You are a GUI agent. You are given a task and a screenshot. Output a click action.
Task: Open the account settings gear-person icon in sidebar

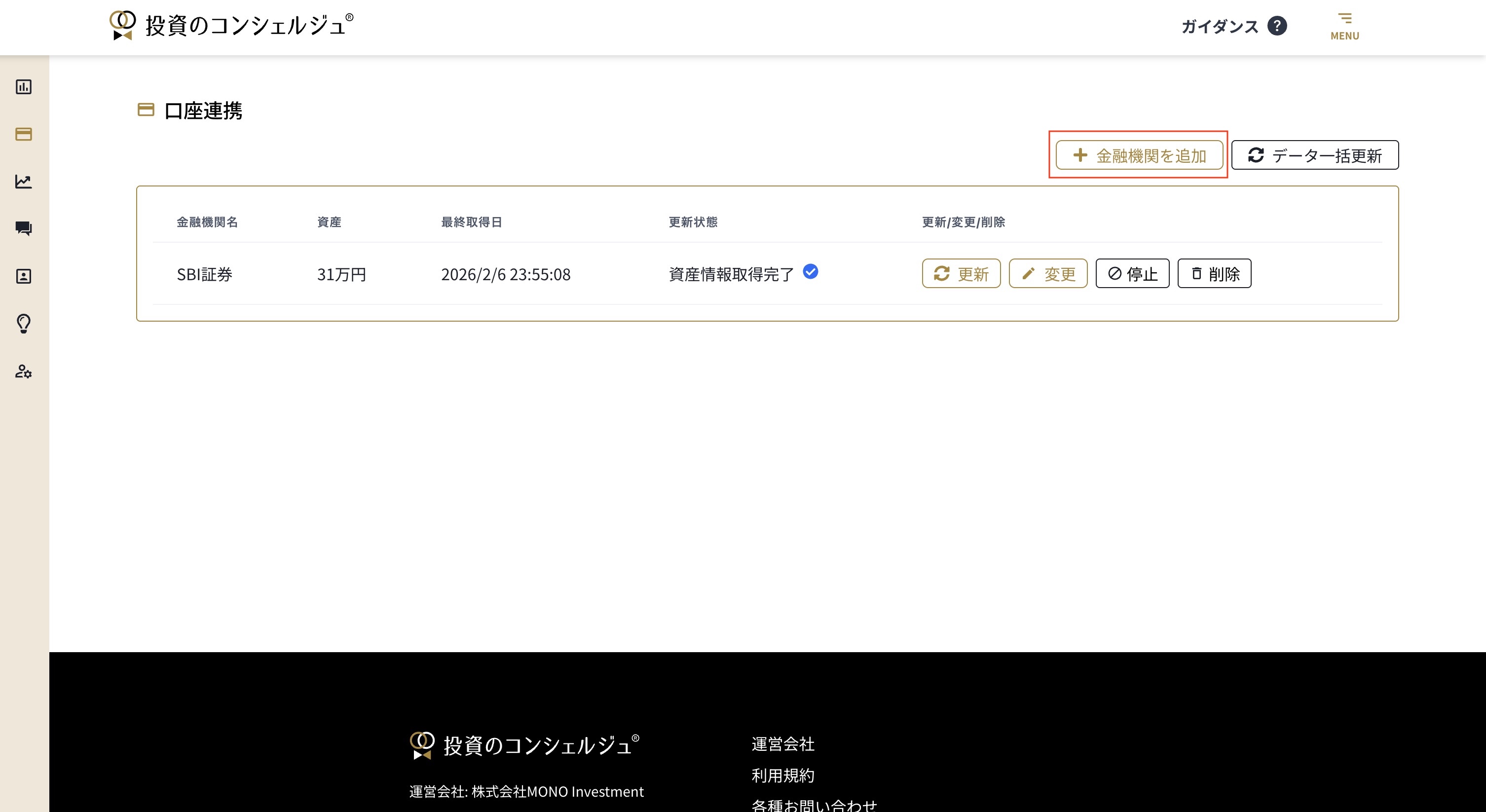(x=24, y=372)
